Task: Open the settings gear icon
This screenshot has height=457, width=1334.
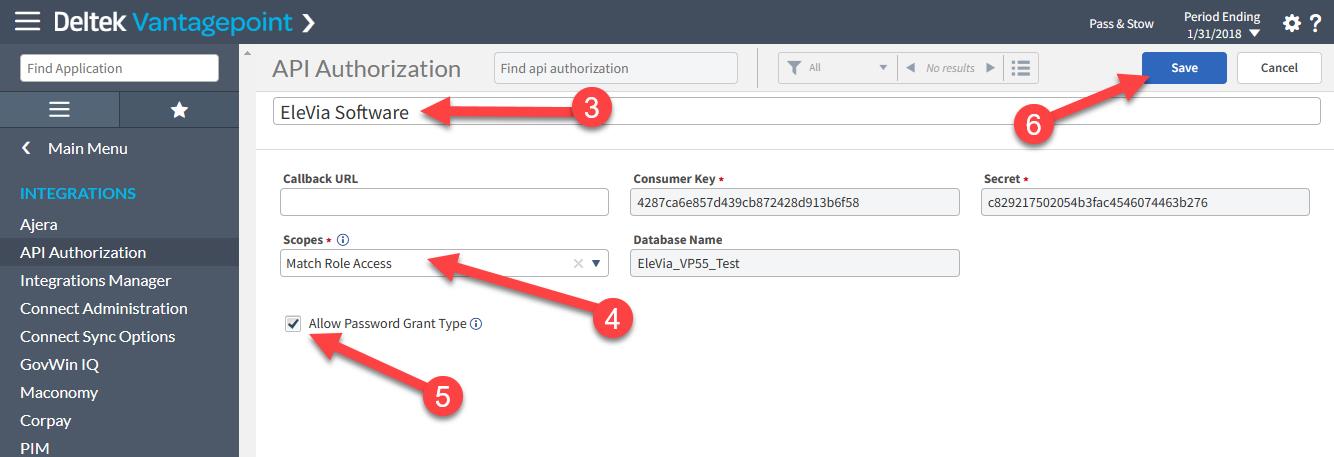Action: click(1292, 23)
